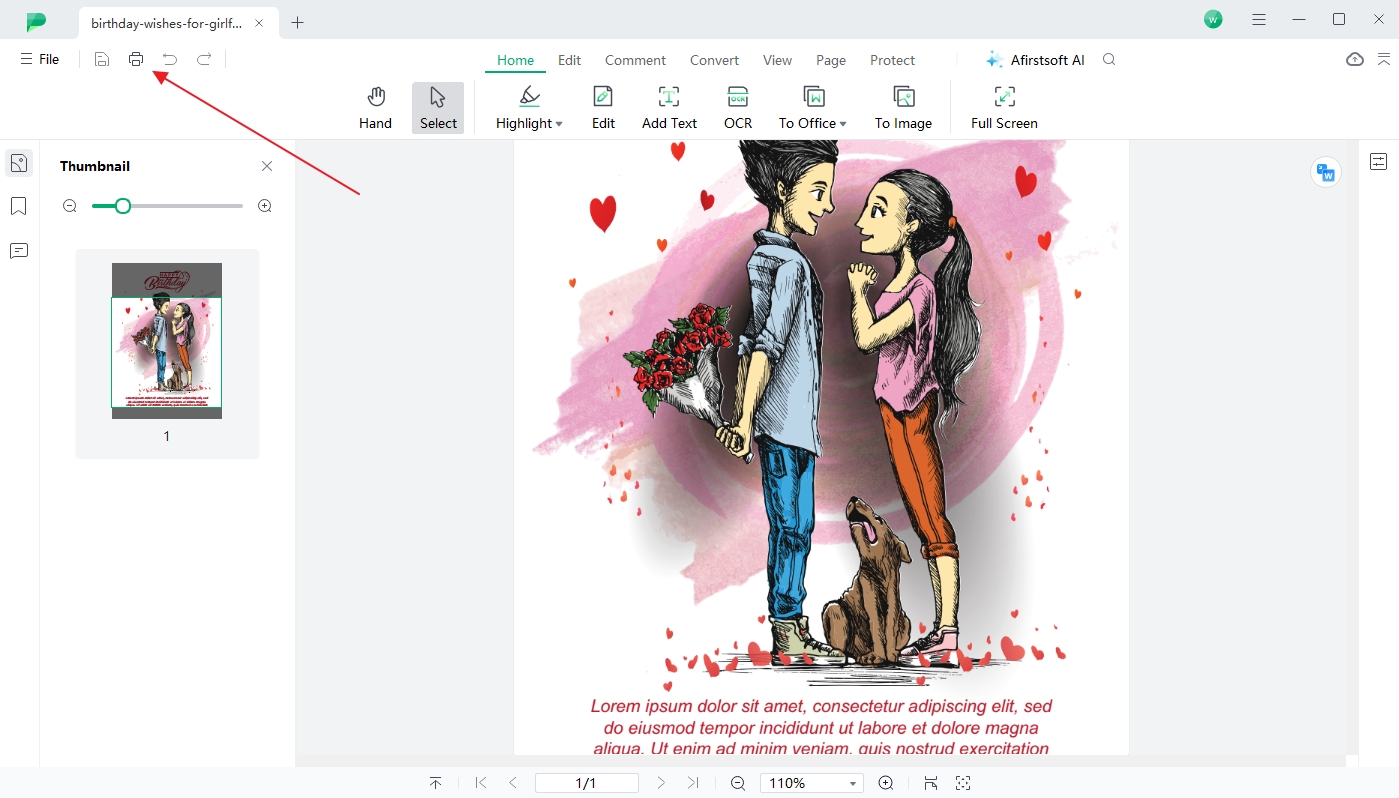1399x798 pixels.
Task: Click the fit page width icon
Action: [931, 783]
